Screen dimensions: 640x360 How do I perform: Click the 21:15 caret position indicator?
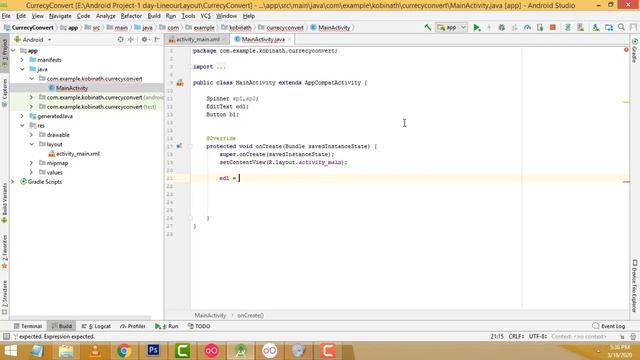(x=497, y=336)
